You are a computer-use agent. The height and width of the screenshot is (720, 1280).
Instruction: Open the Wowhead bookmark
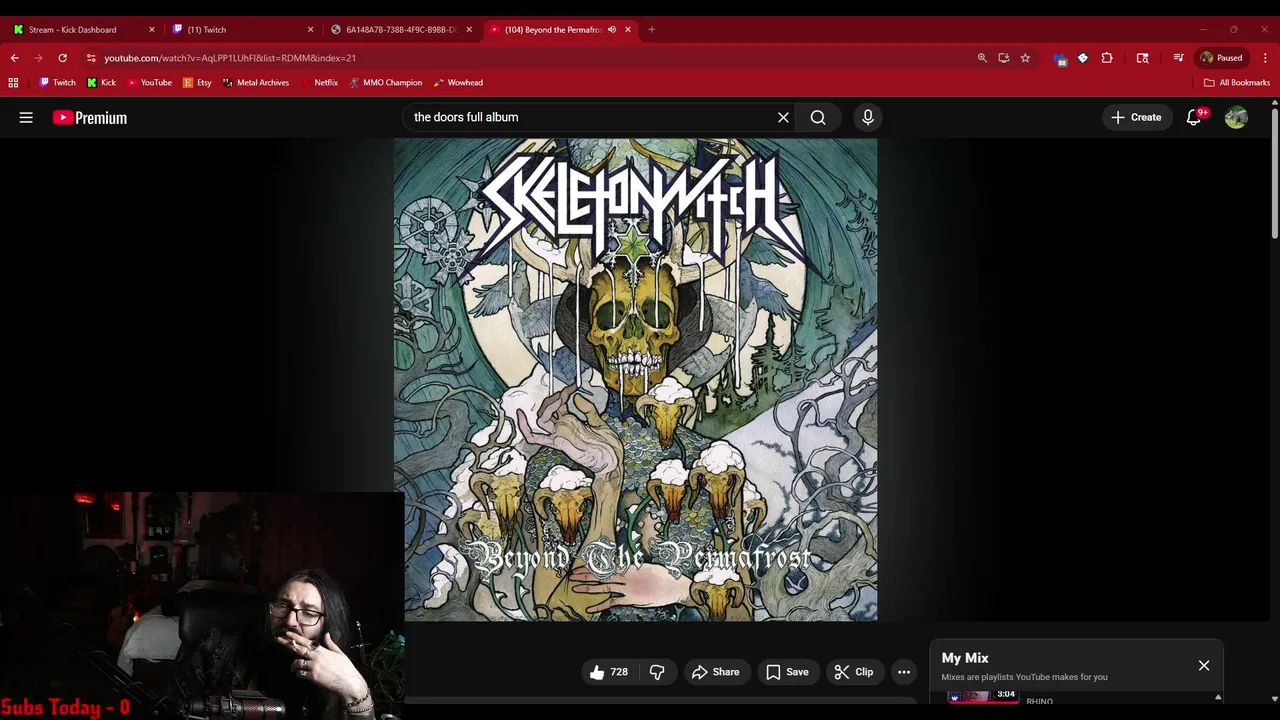pos(458,83)
